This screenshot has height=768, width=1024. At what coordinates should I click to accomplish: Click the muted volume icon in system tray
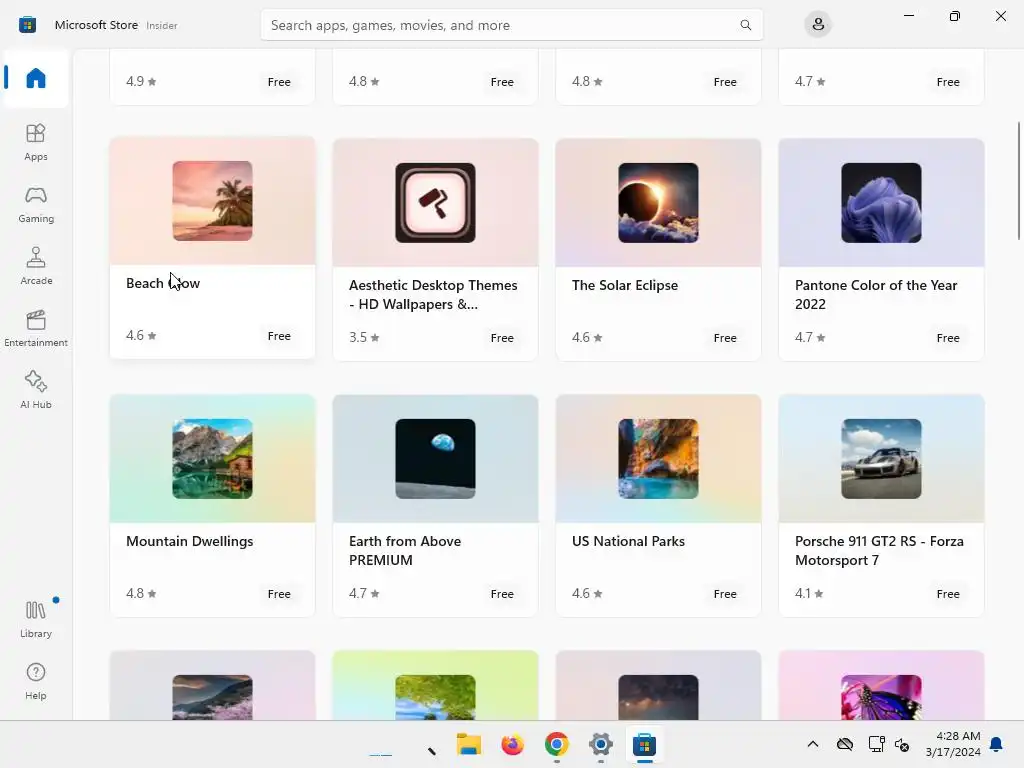(902, 744)
